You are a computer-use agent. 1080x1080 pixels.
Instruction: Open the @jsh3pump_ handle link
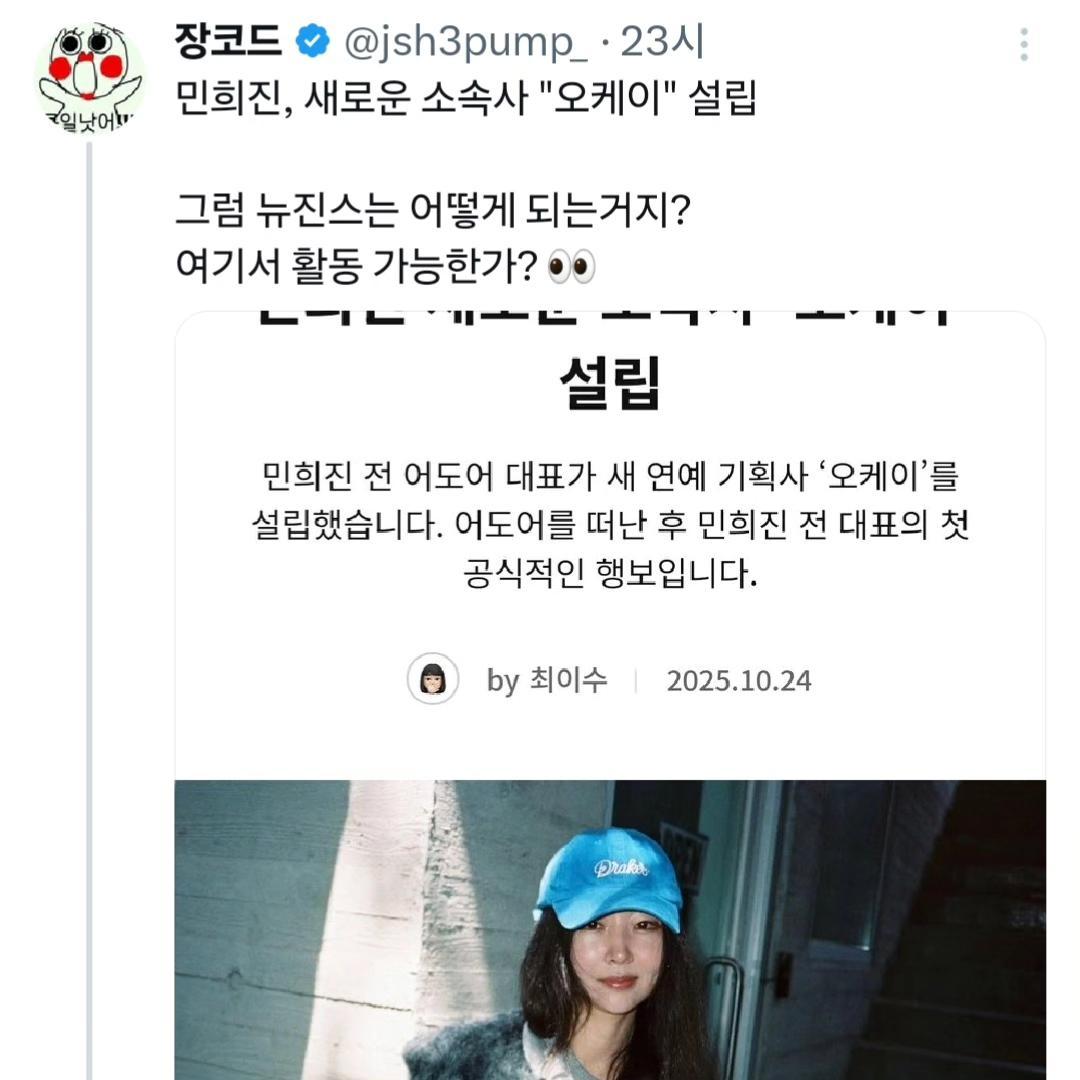pos(465,42)
